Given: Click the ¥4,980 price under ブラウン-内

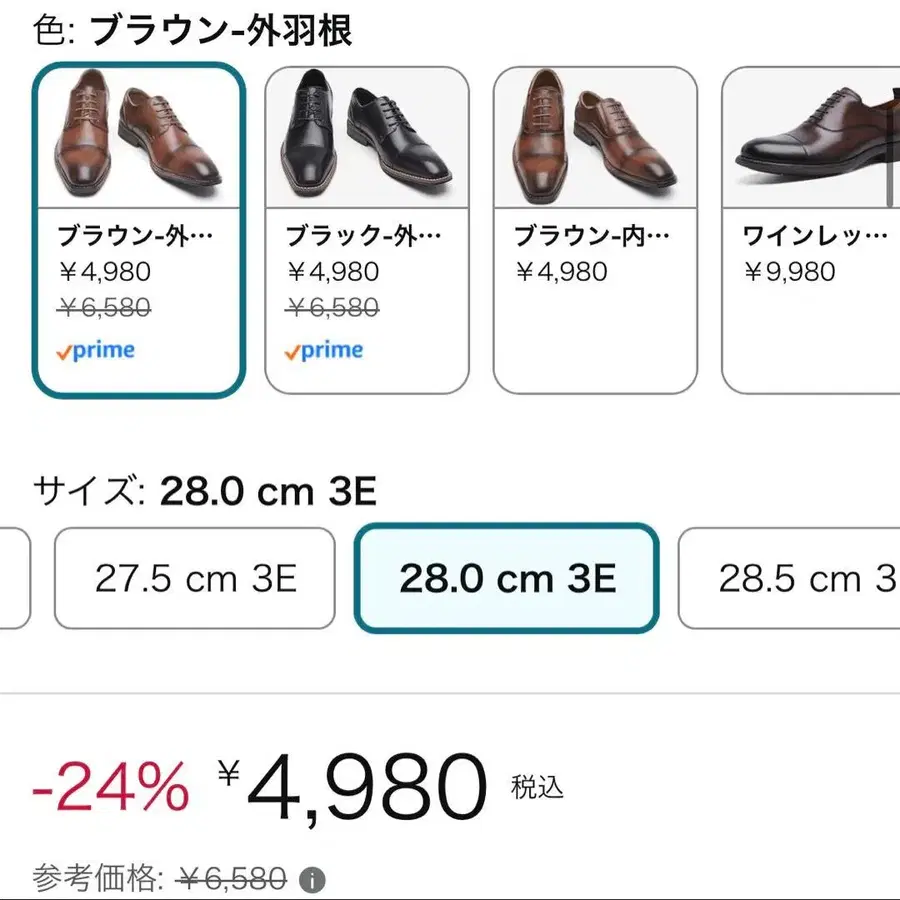Looking at the screenshot, I should 561,272.
